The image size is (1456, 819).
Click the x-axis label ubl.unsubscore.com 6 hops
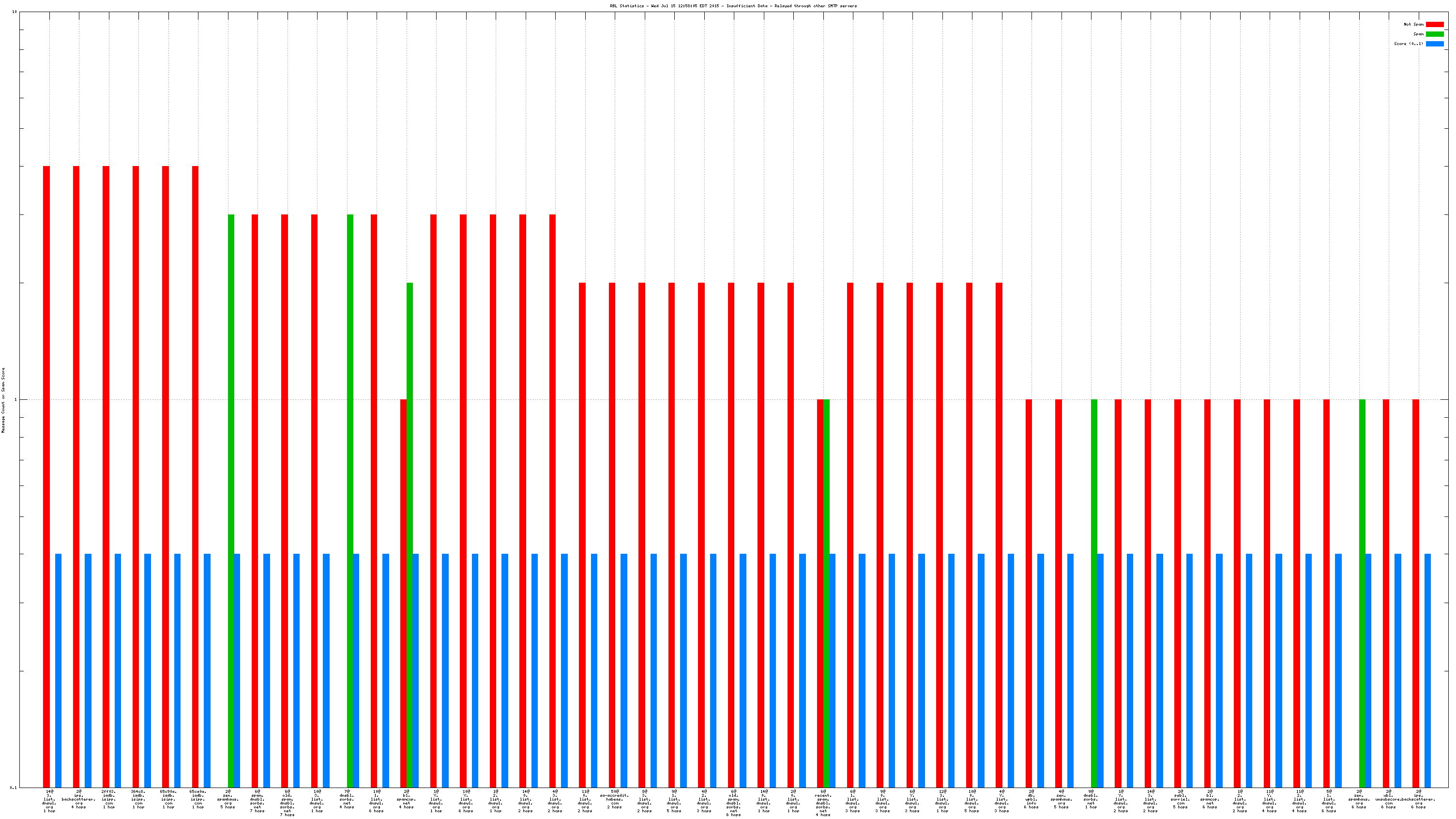1388,799
